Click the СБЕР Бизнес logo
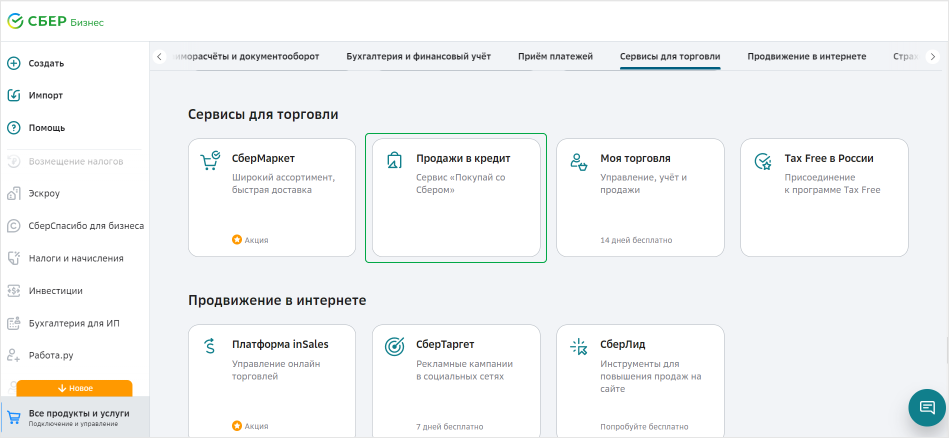 [55, 22]
